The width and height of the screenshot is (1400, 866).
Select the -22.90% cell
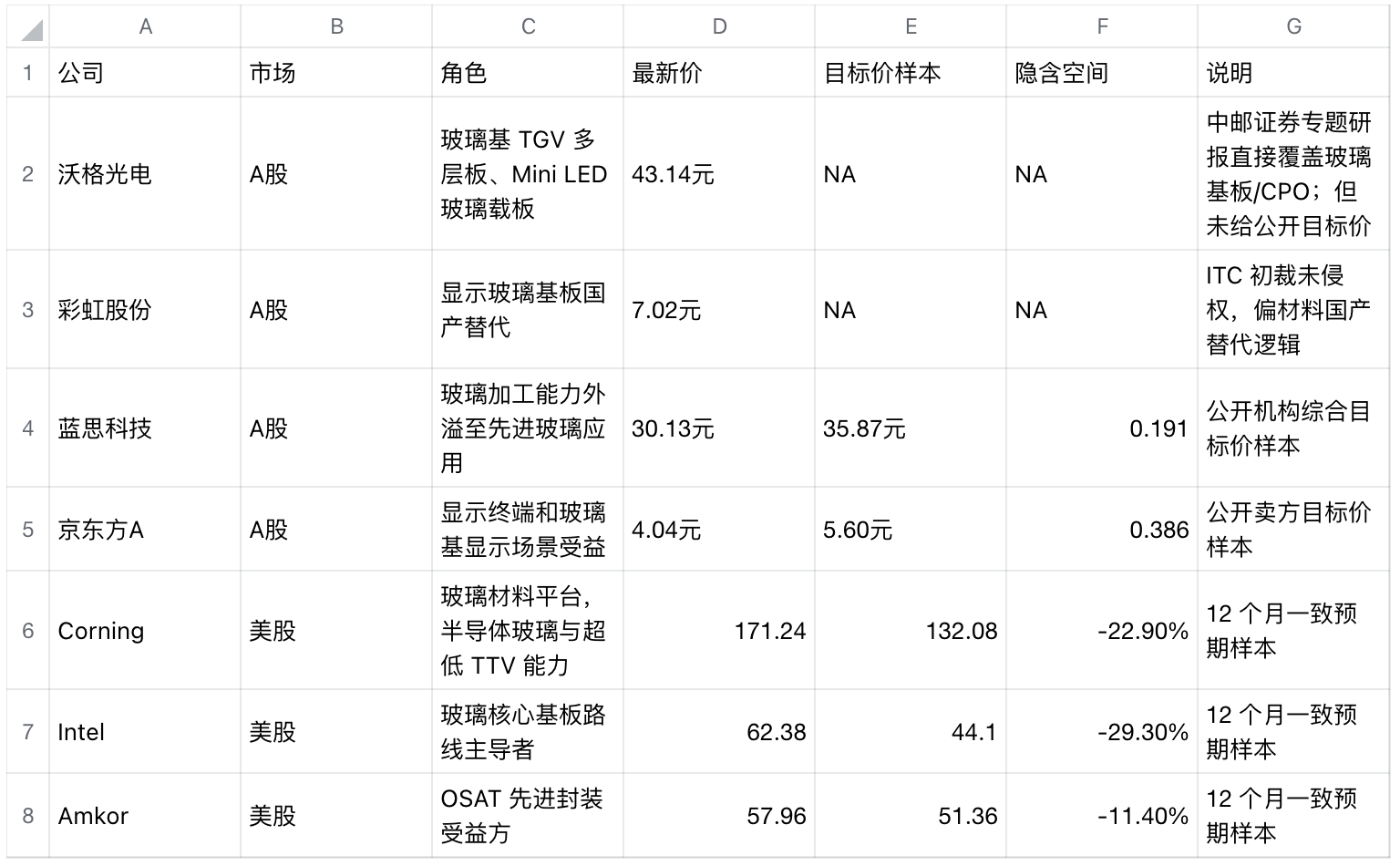[1102, 631]
